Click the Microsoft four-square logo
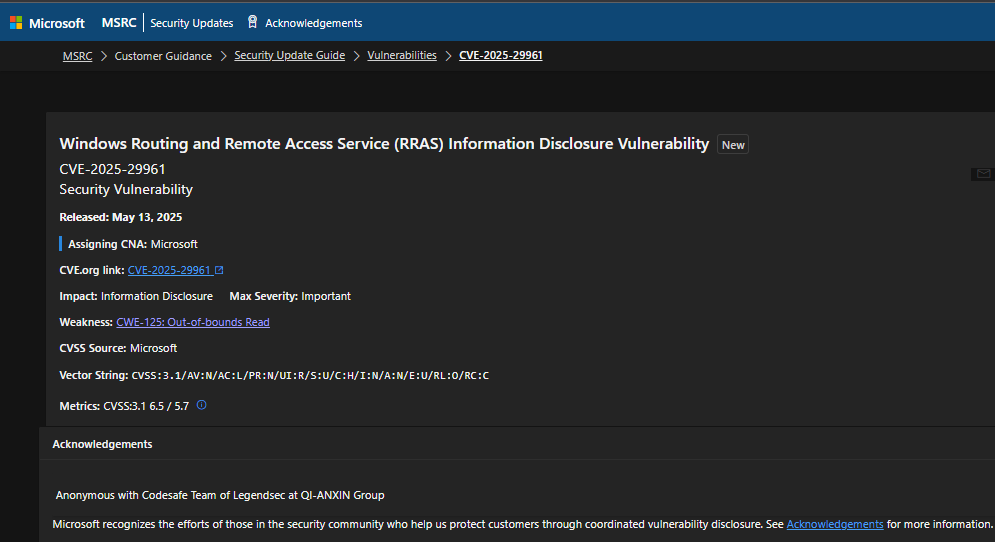 tap(16, 23)
